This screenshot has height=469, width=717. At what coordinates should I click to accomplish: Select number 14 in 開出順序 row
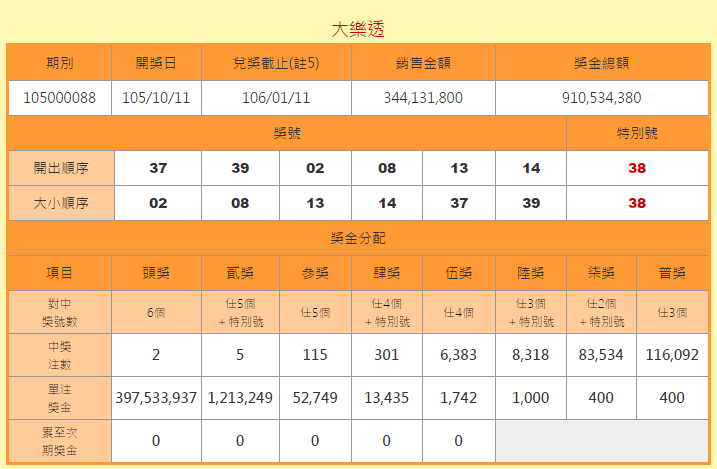click(531, 168)
